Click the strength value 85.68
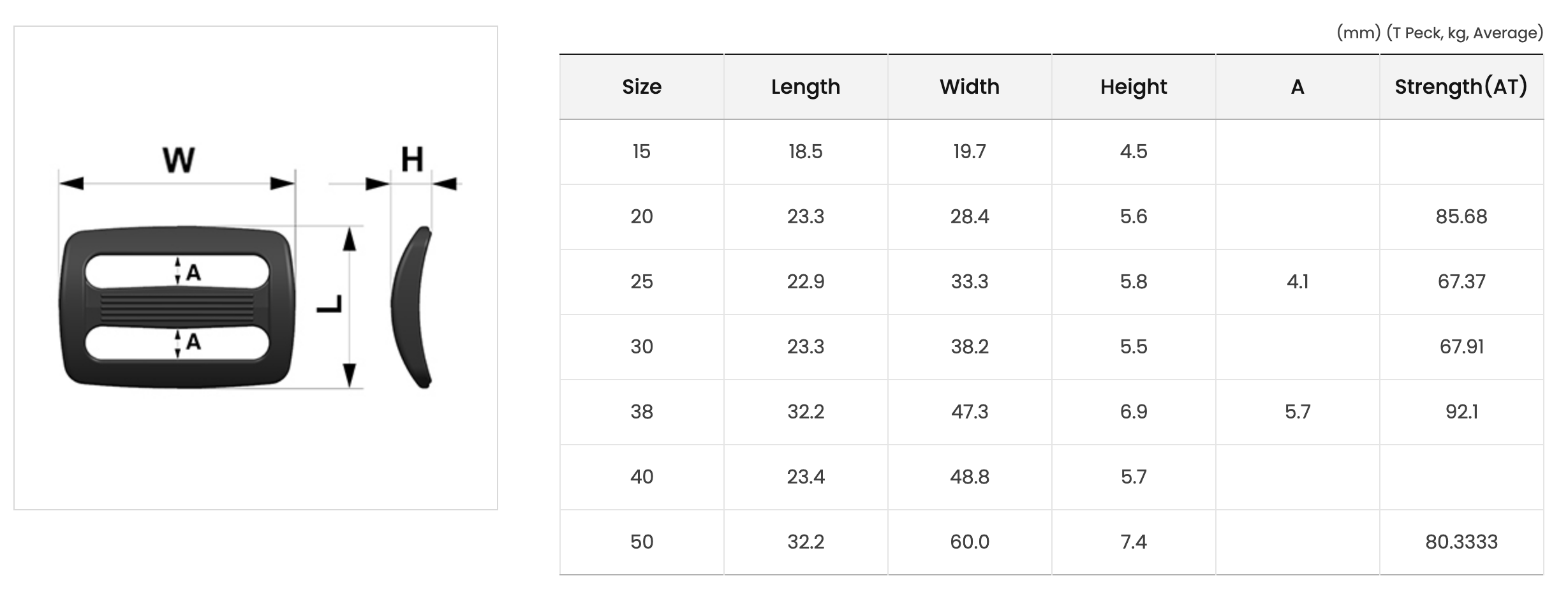The width and height of the screenshot is (1568, 592). click(x=1461, y=217)
